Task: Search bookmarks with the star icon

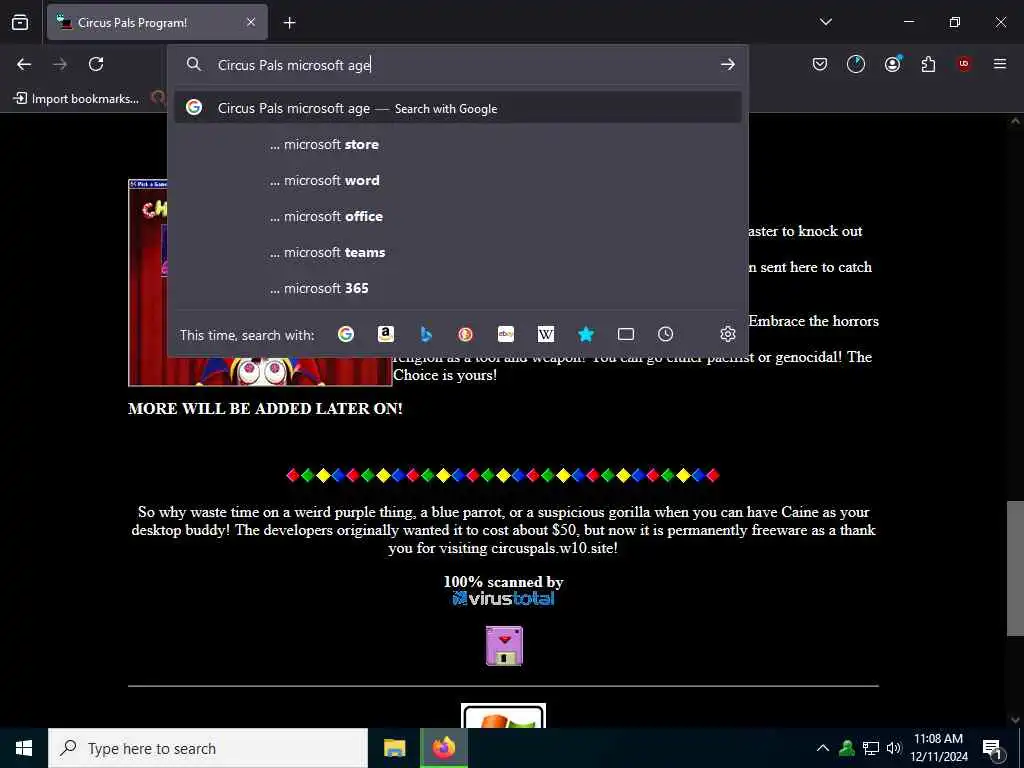Action: coord(586,334)
